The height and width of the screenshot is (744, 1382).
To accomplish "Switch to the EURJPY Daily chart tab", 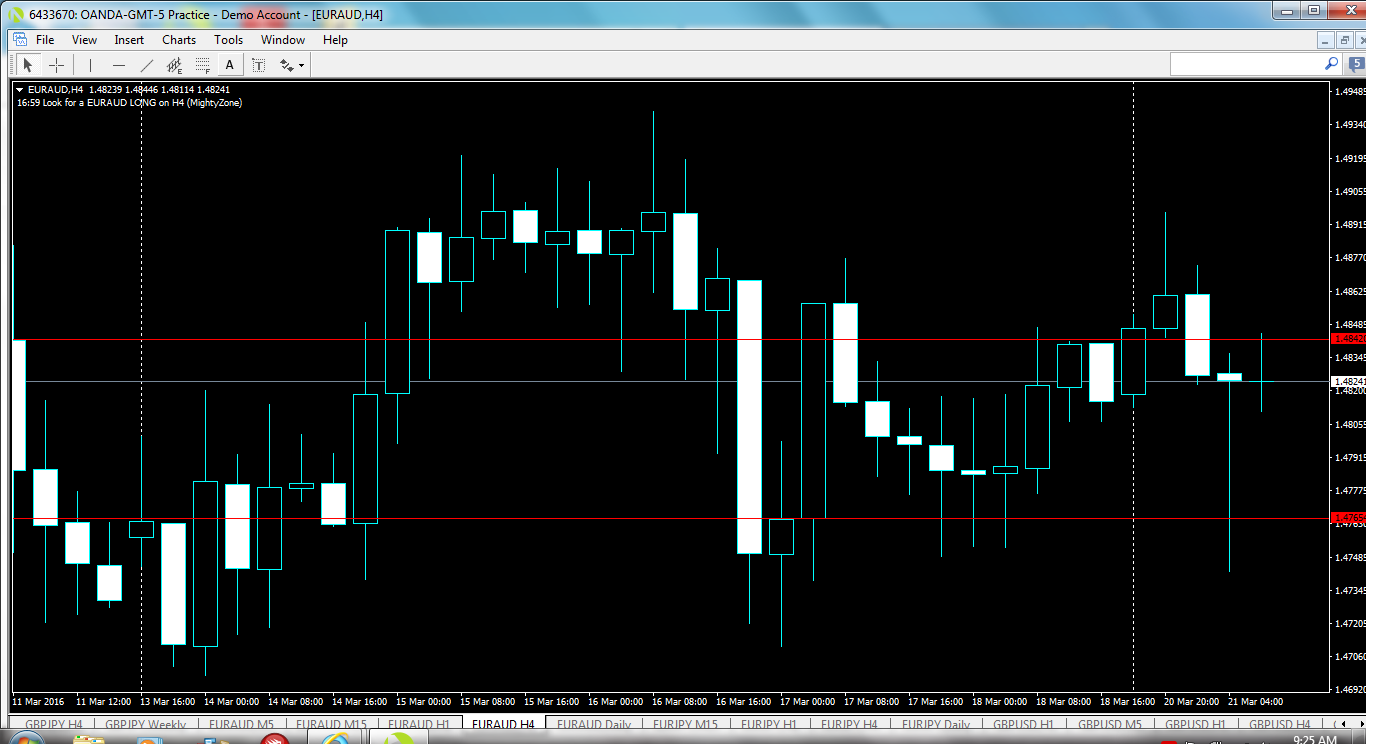I will pos(936,724).
